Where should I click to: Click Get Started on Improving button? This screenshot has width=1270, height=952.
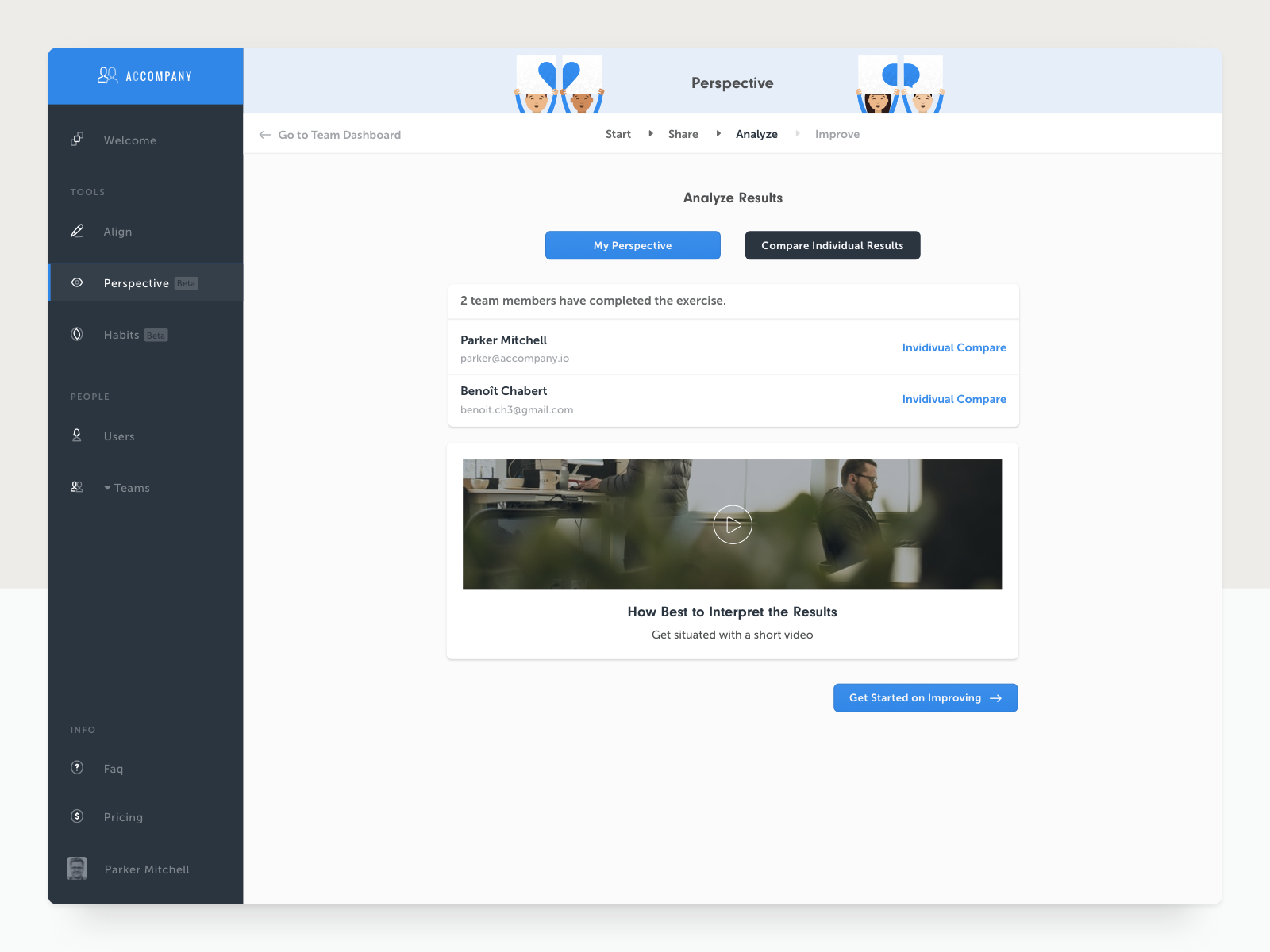[x=926, y=698]
